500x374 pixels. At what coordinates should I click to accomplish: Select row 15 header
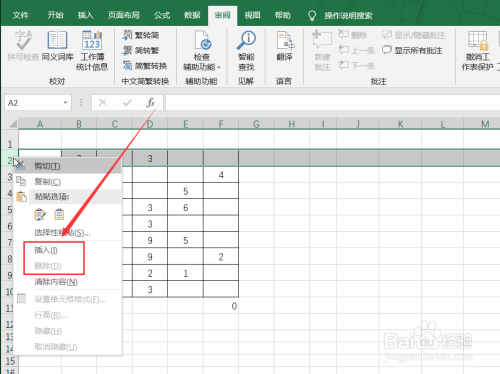tap(10, 361)
